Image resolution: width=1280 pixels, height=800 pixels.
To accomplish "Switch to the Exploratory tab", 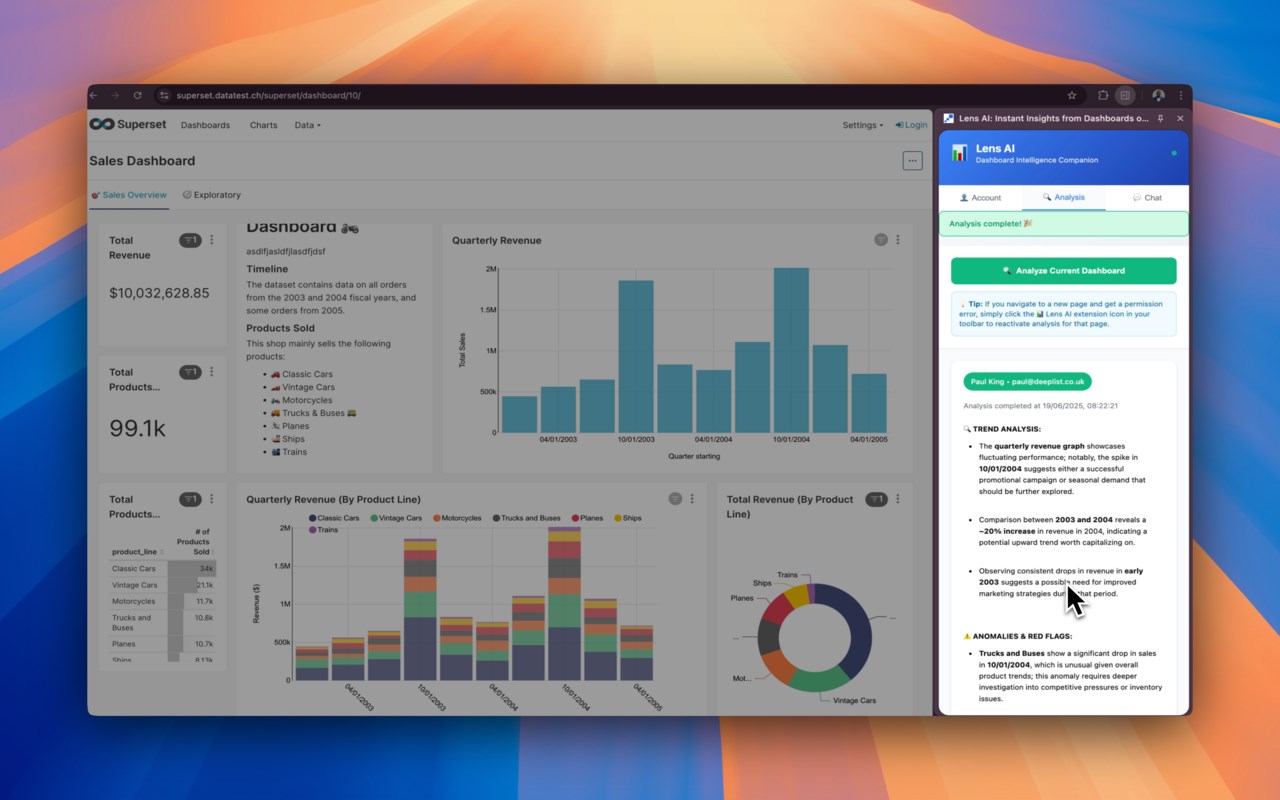I will pyautogui.click(x=212, y=195).
